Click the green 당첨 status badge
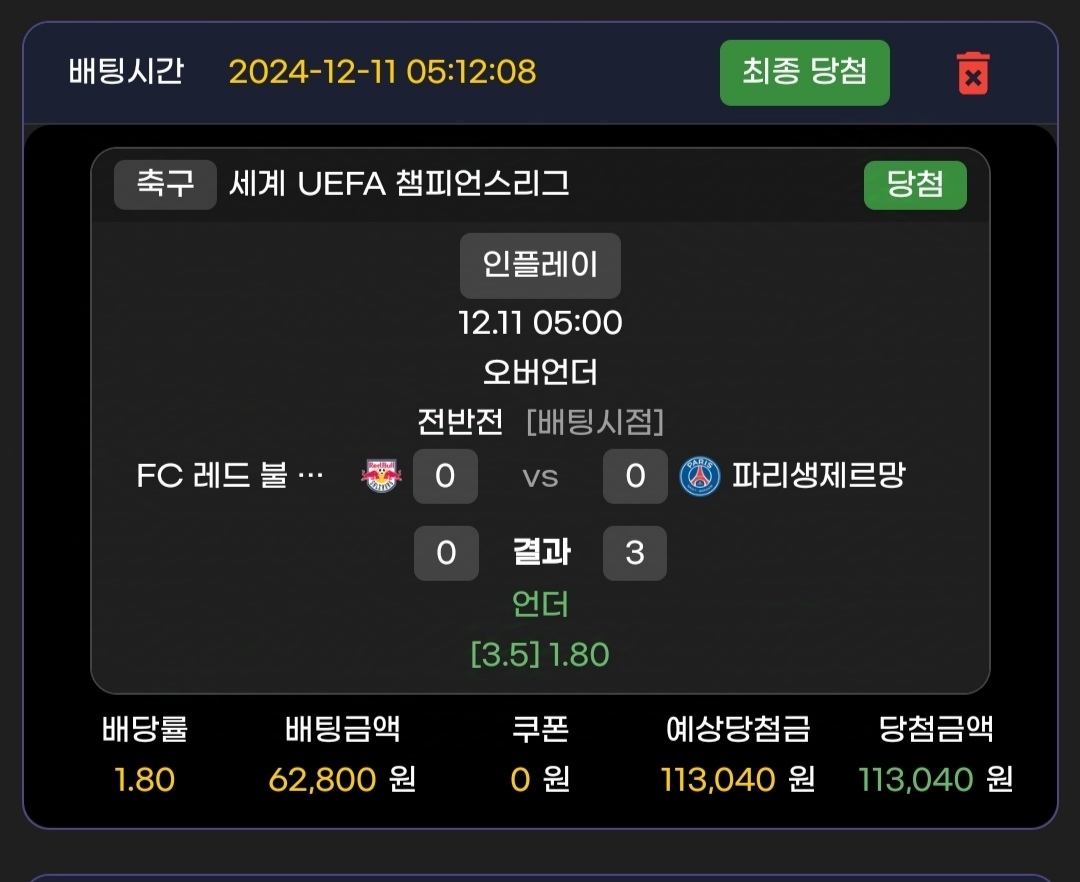This screenshot has height=882, width=1080. tap(914, 185)
